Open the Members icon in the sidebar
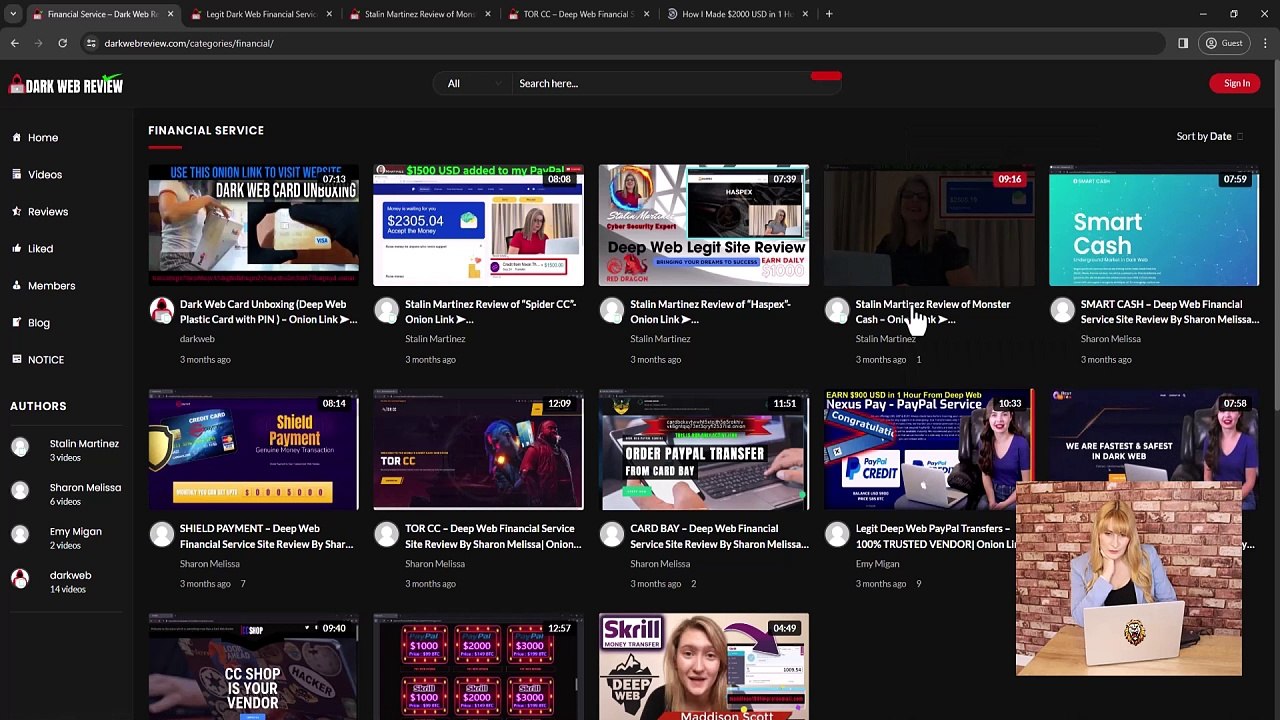1280x720 pixels. [x=16, y=286]
